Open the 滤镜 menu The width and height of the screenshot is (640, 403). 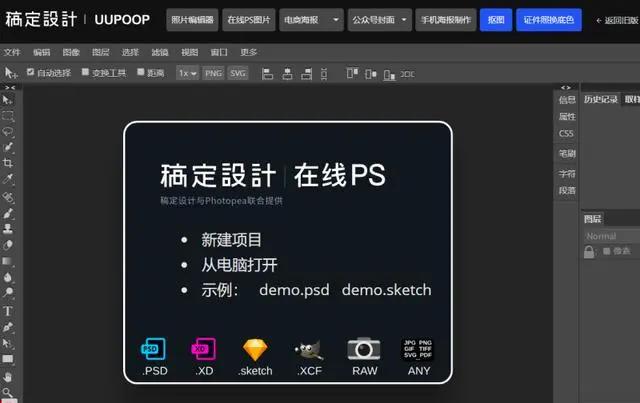point(160,52)
